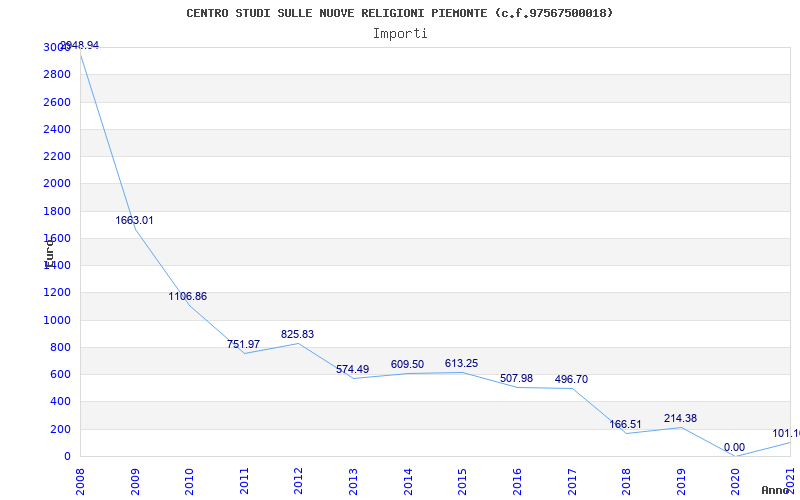Click the Importi subtitle
This screenshot has width=800, height=500.
coord(400,33)
